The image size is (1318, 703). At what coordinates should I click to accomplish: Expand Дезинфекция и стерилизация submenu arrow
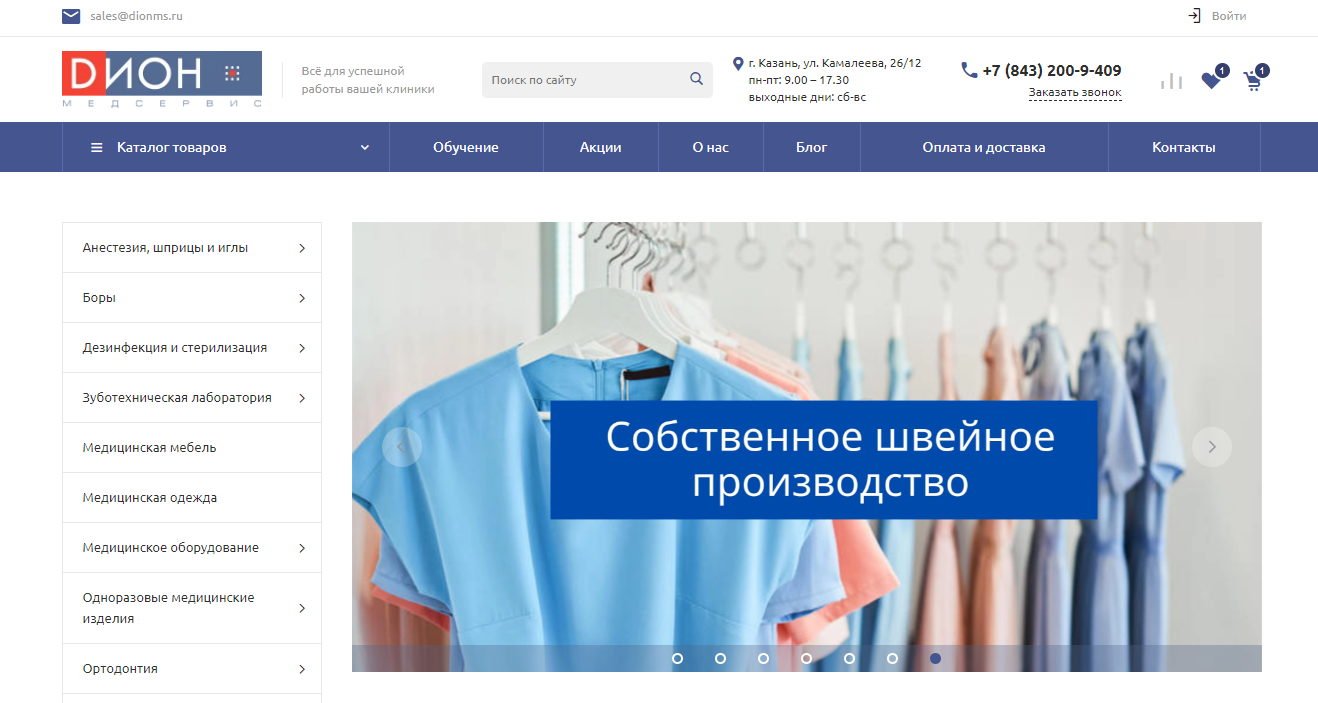[302, 348]
